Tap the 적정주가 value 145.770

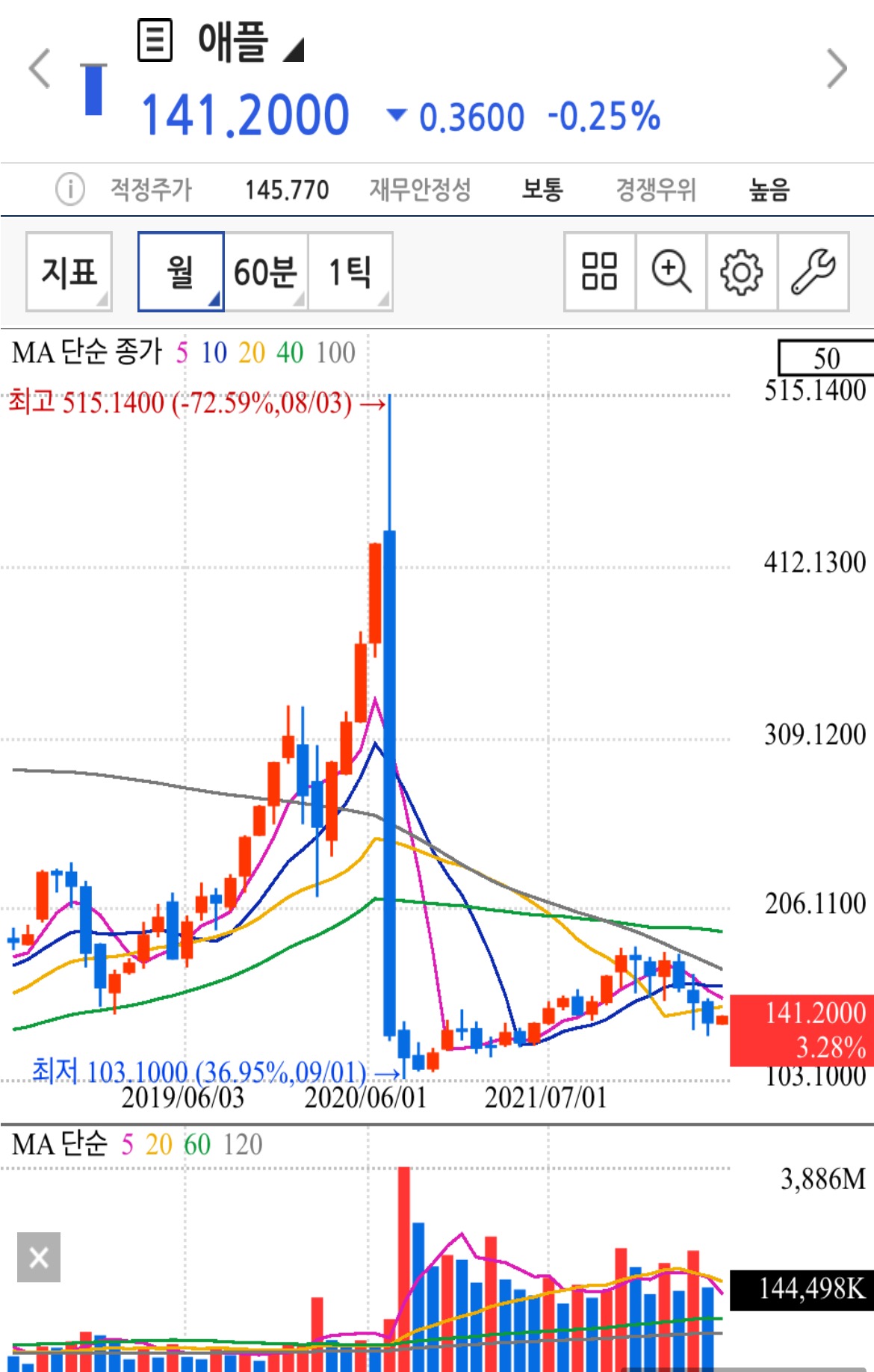click(287, 190)
